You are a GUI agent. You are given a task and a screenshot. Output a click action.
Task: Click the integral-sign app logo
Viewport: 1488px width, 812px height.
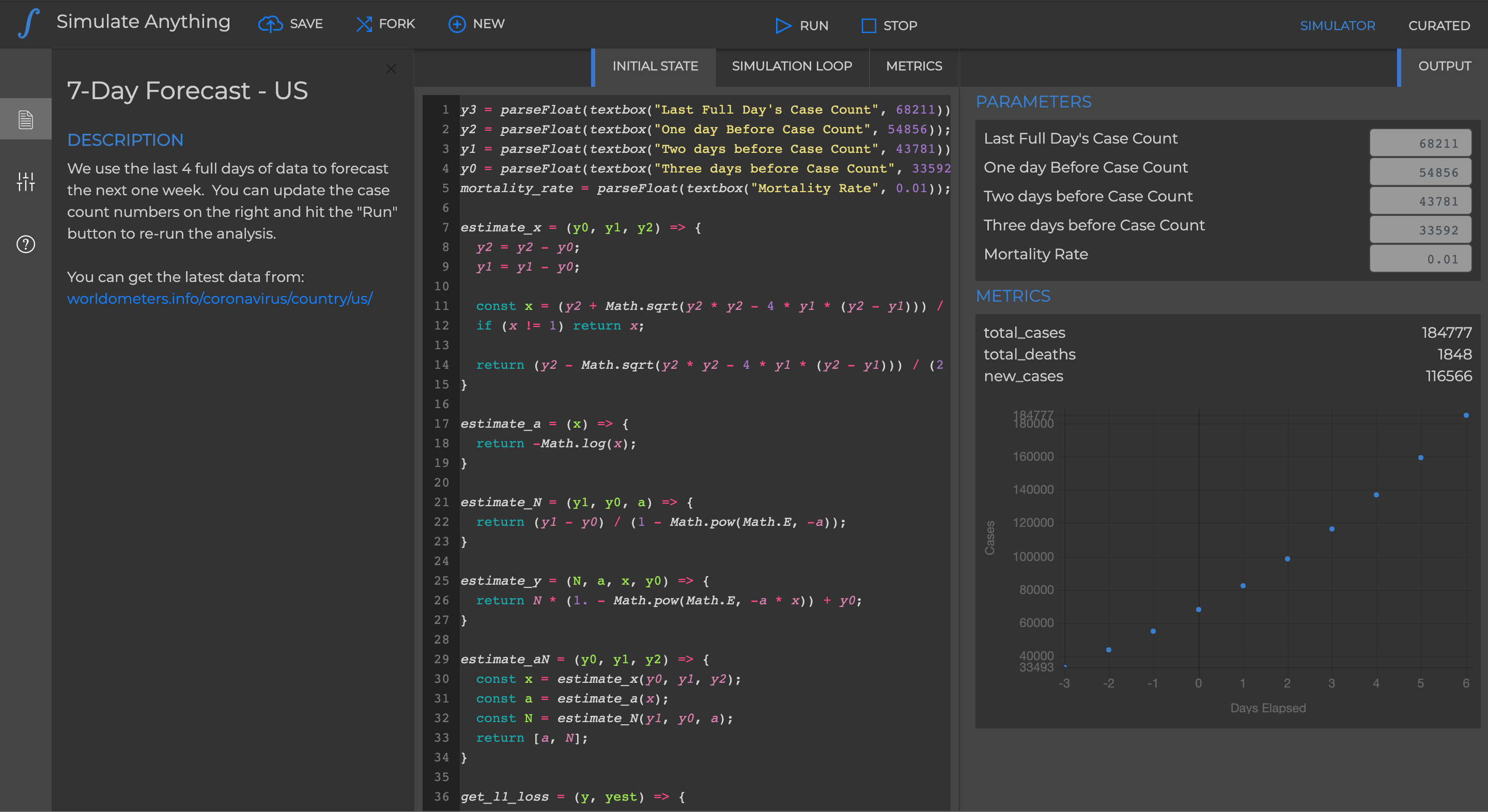coord(29,23)
